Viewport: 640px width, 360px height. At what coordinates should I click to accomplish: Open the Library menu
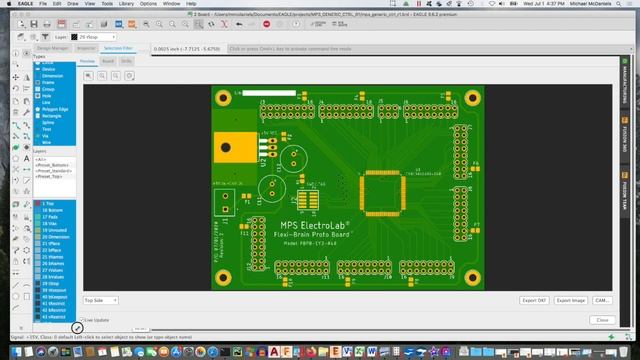126,4
